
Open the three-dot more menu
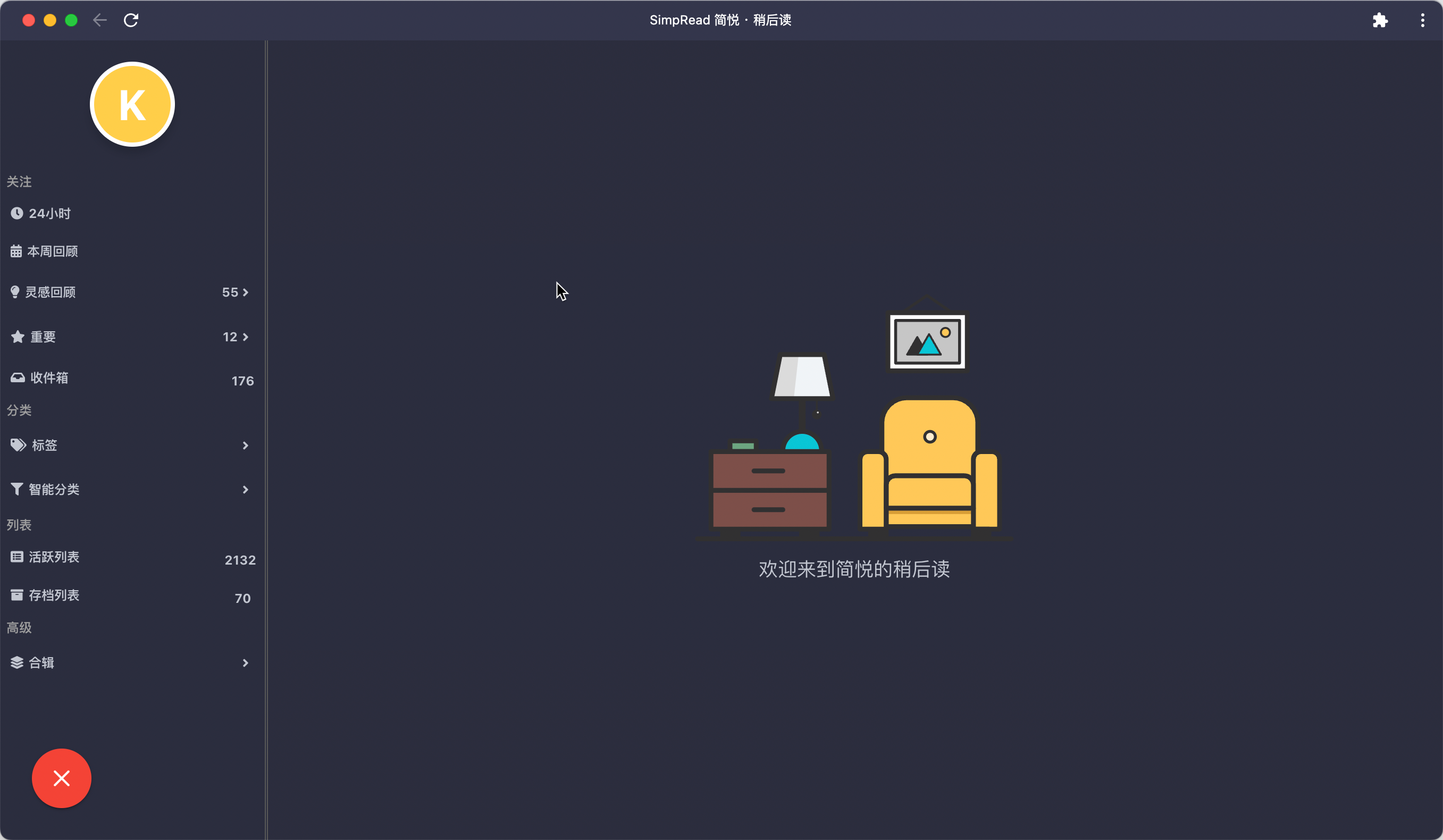click(x=1422, y=21)
